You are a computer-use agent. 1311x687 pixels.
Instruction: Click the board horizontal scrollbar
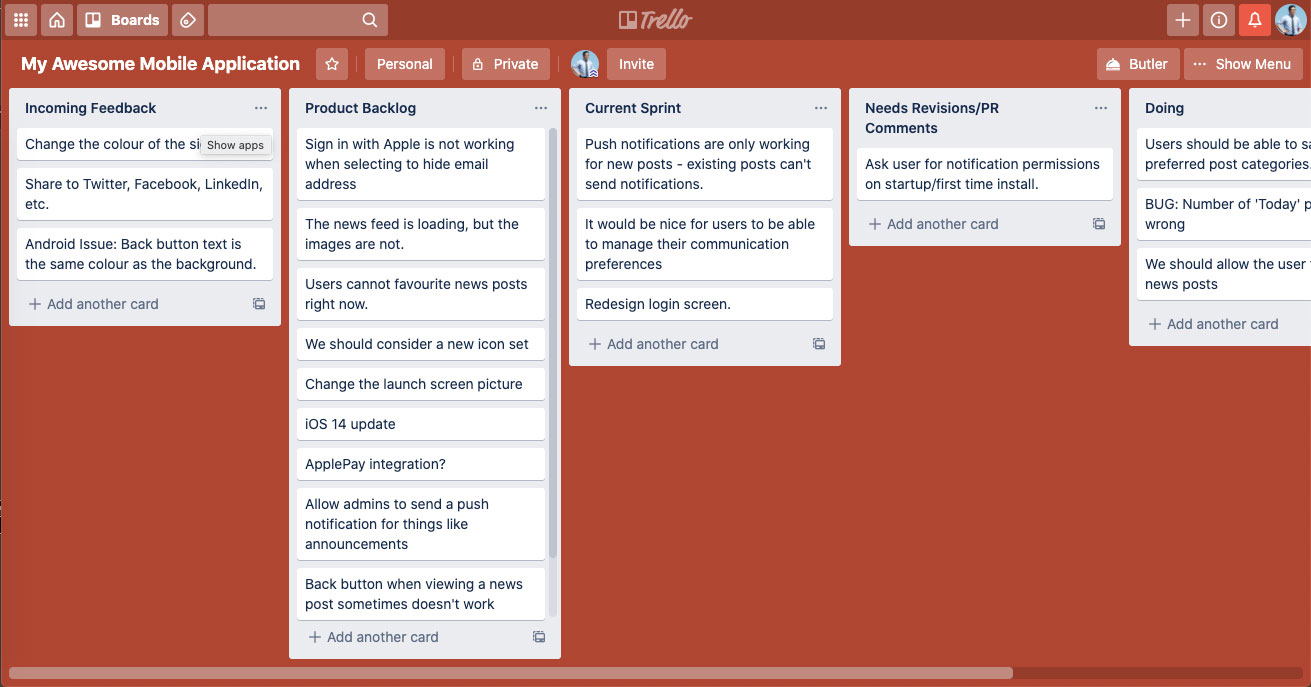[x=510, y=673]
